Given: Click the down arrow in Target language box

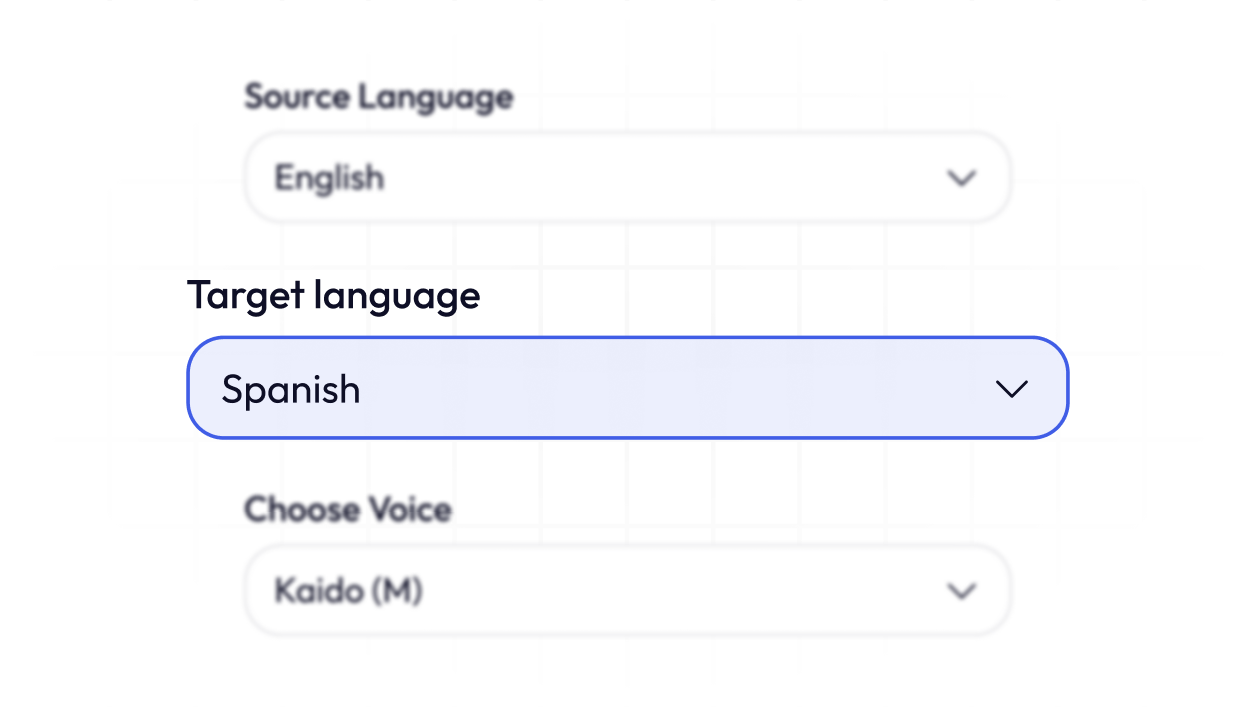Looking at the screenshot, I should [x=1012, y=389].
